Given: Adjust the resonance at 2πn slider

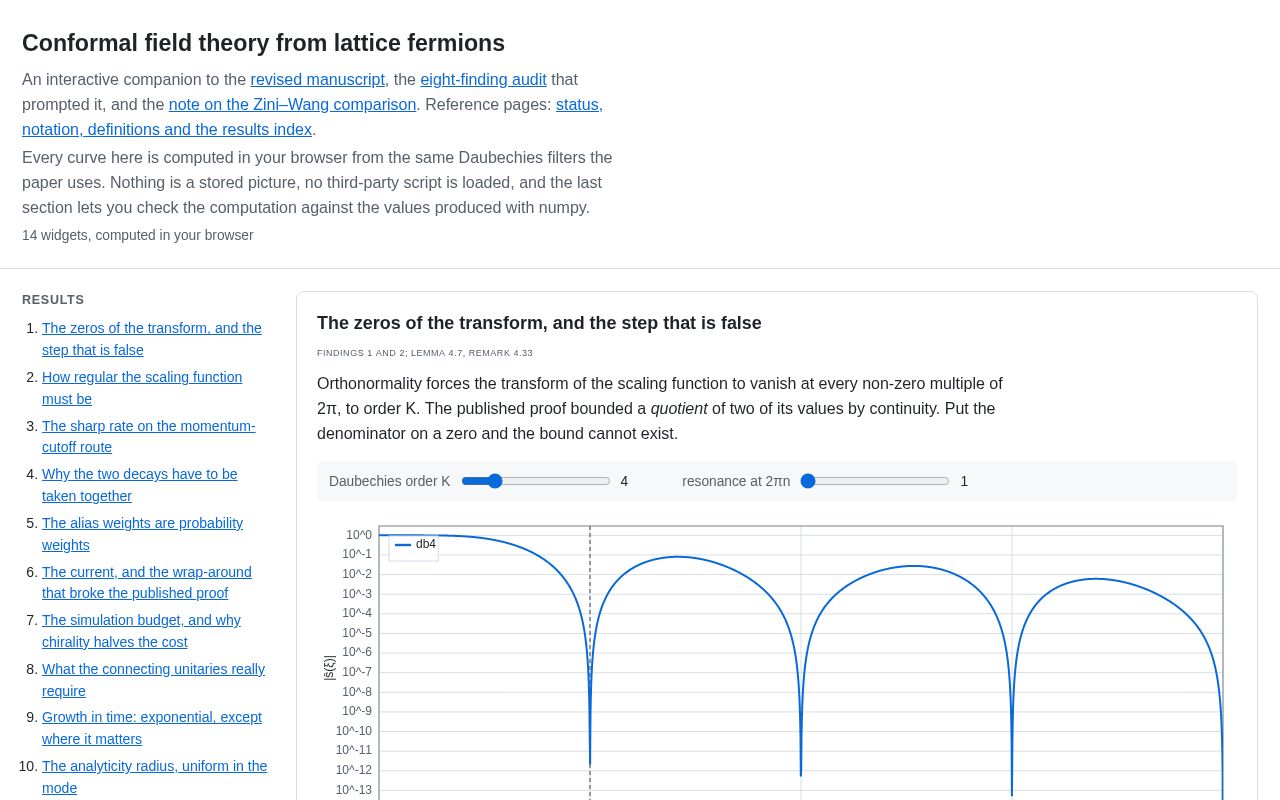Looking at the screenshot, I should (x=875, y=481).
